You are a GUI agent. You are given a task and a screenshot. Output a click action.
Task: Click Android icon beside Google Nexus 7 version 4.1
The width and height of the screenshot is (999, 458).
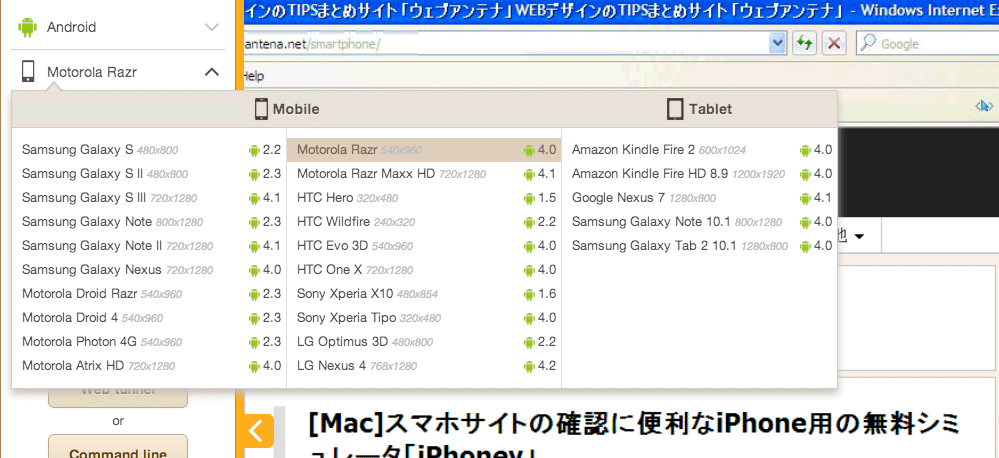(x=805, y=199)
